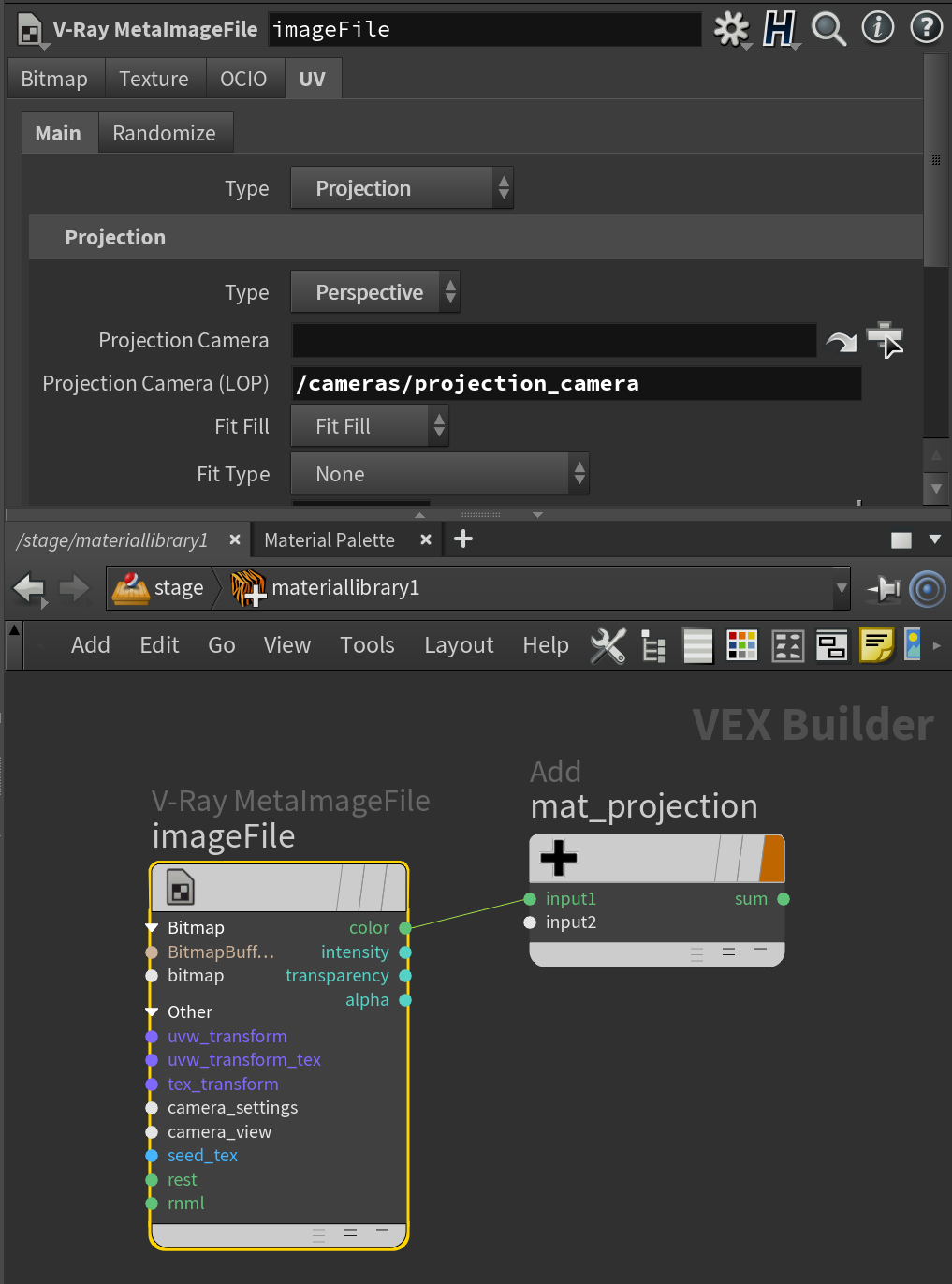This screenshot has height=1284, width=952.
Task: Open node help question mark icon
Action: tap(926, 28)
